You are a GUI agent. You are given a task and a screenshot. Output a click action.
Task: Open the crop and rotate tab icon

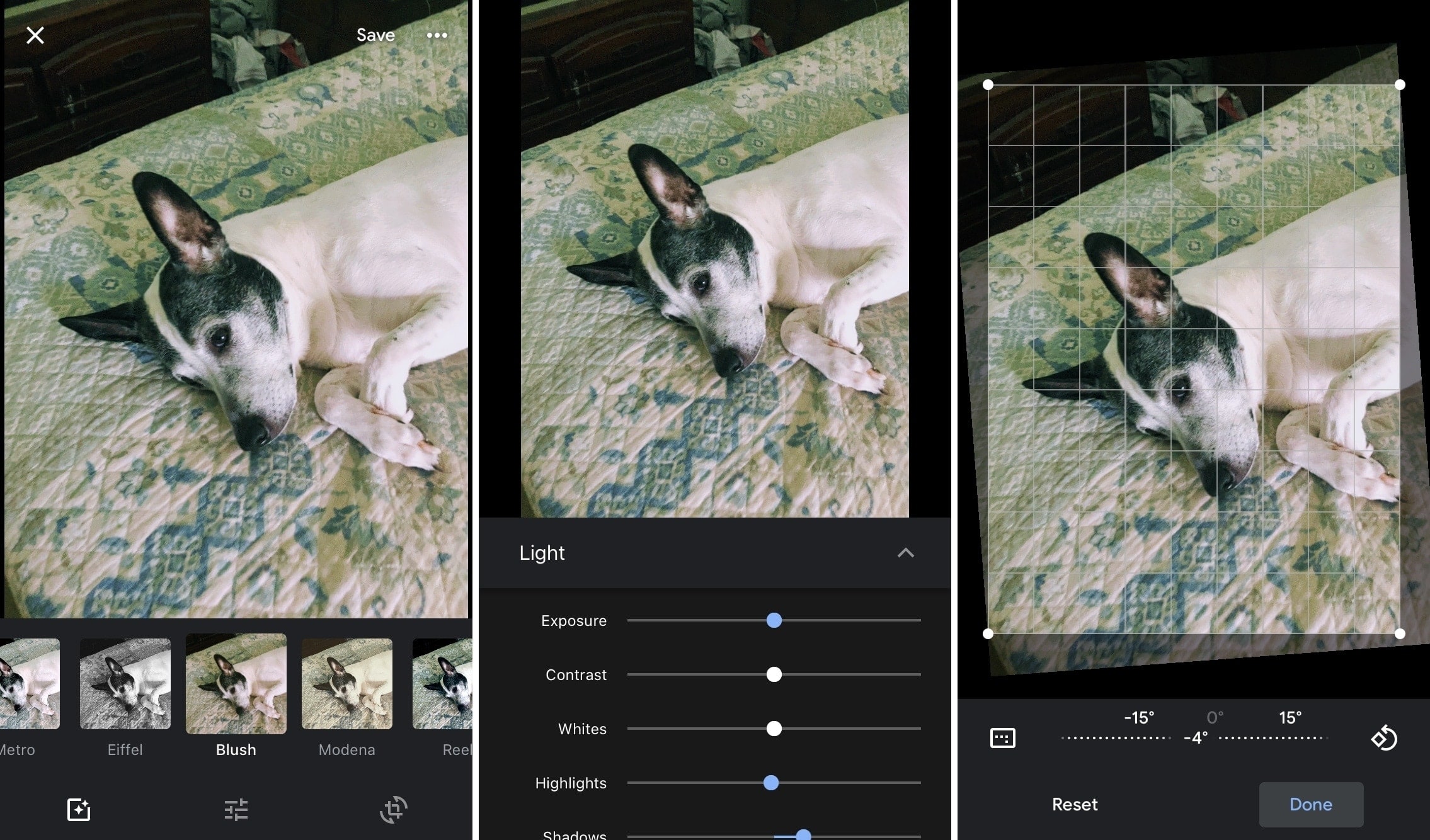[x=394, y=810]
